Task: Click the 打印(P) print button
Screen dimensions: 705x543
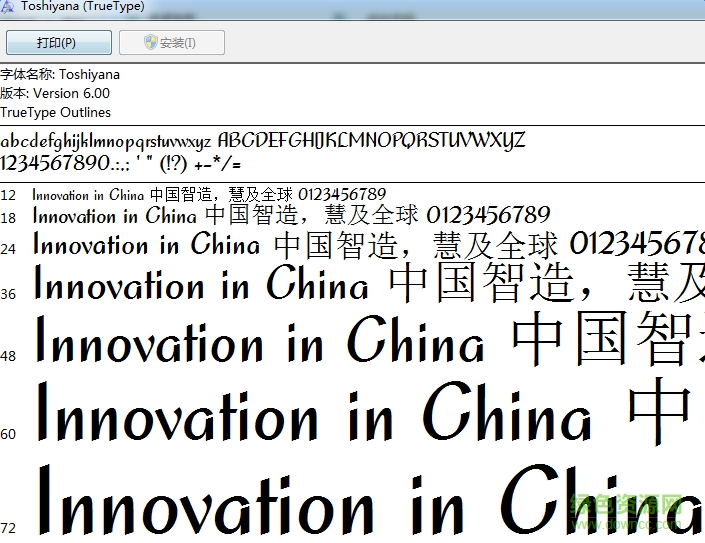Action: pyautogui.click(x=59, y=43)
